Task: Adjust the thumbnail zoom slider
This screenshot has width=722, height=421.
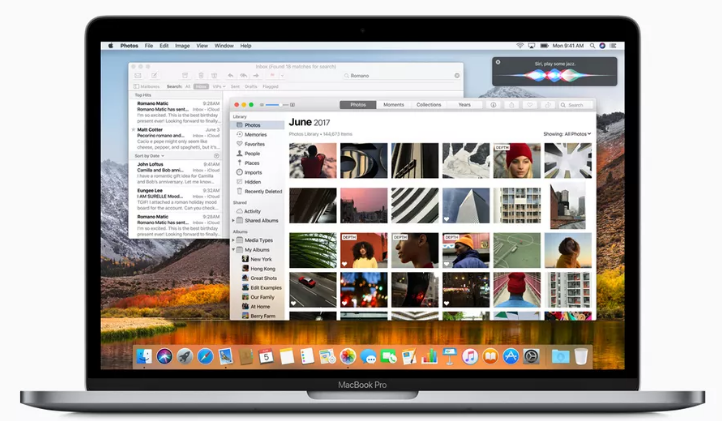Action: click(275, 104)
